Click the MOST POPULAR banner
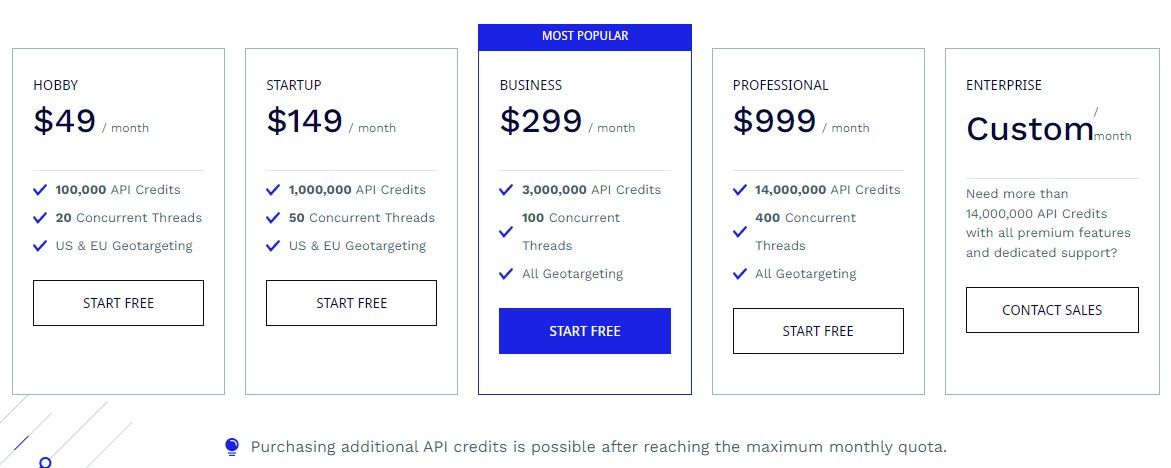Screen dimensions: 1171x468 585,37
